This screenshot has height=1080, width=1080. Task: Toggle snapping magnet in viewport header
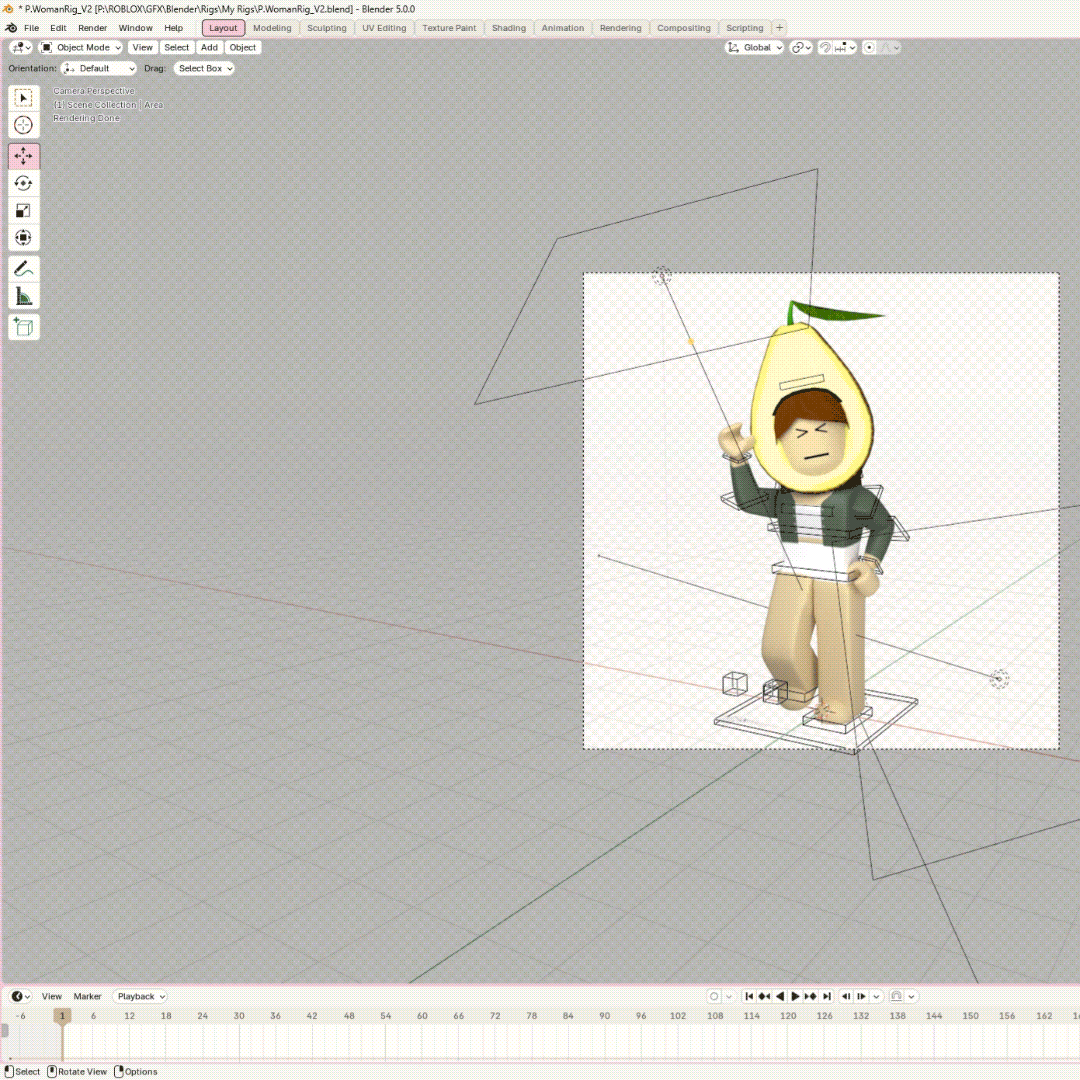[x=825, y=48]
